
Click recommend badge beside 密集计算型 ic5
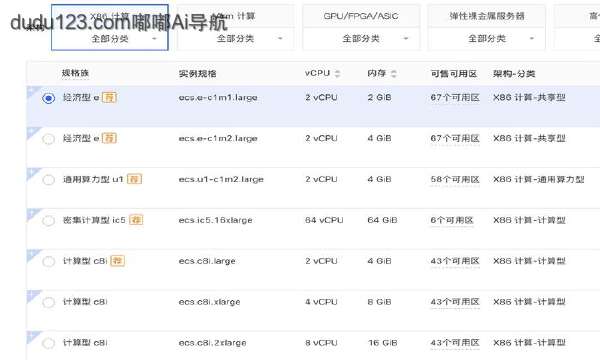tap(136, 220)
